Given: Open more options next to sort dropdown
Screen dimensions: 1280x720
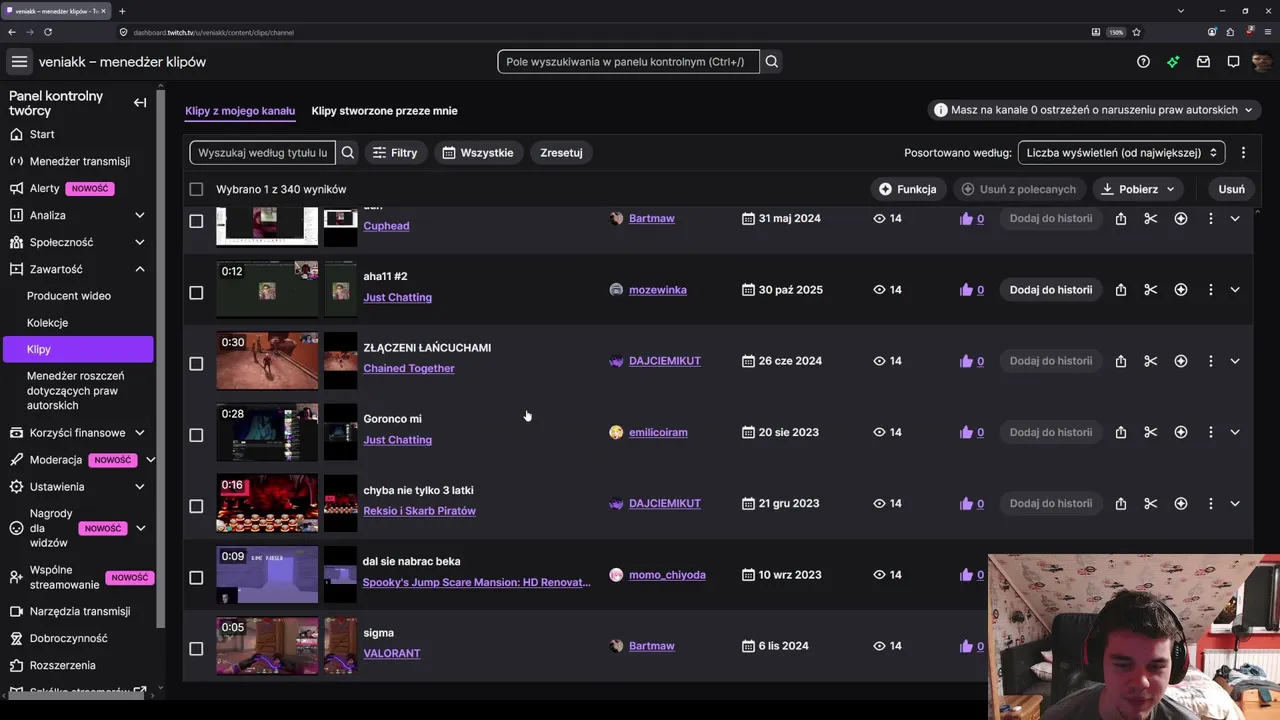Looking at the screenshot, I should pyautogui.click(x=1243, y=153).
